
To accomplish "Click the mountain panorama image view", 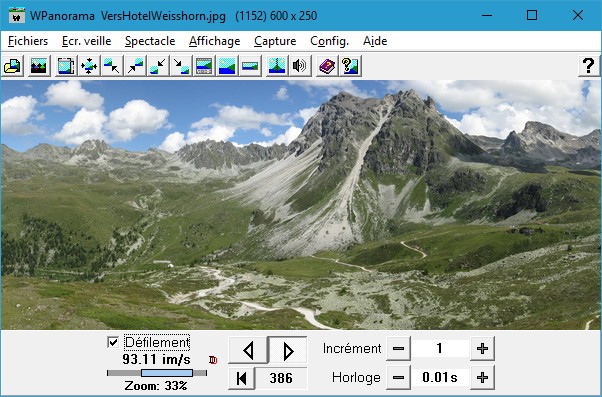I will click(301, 205).
